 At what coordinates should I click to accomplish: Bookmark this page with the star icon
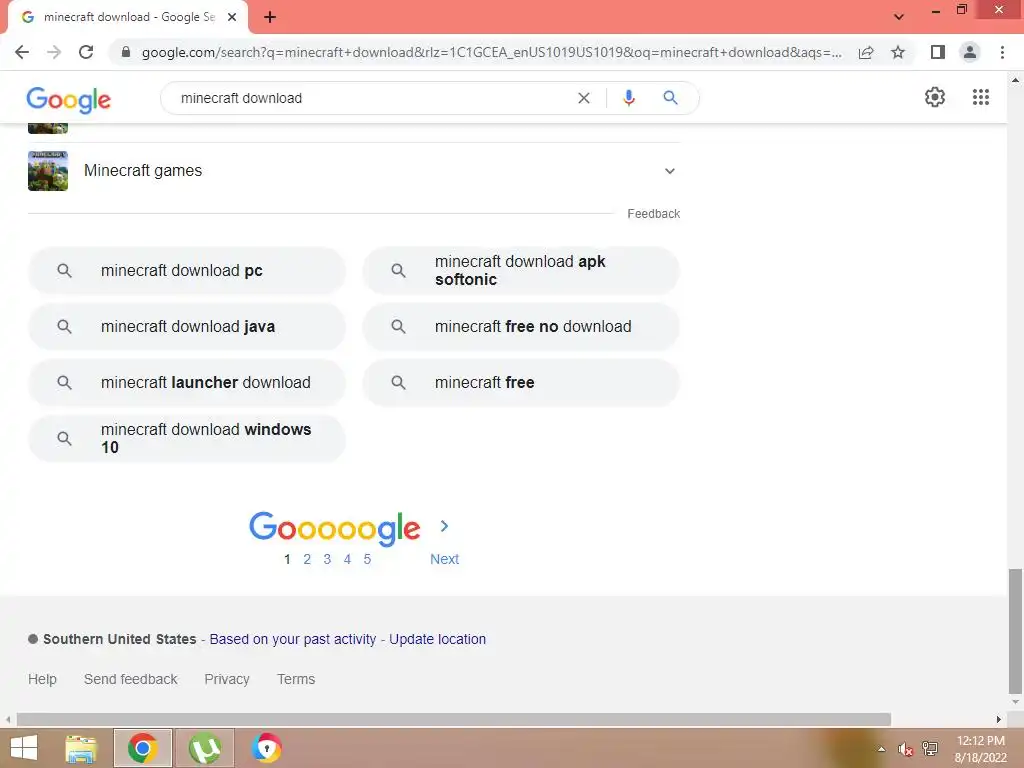[x=899, y=52]
